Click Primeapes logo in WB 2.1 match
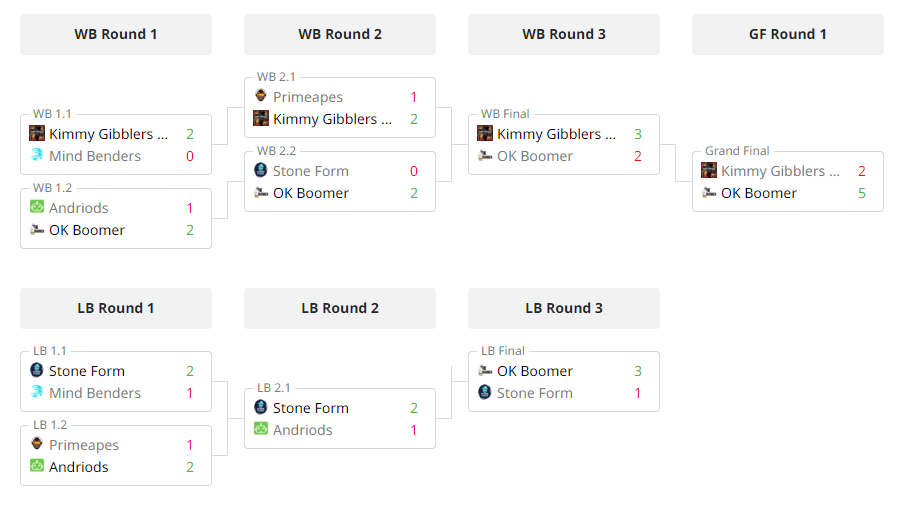This screenshot has width=911, height=511. click(261, 96)
